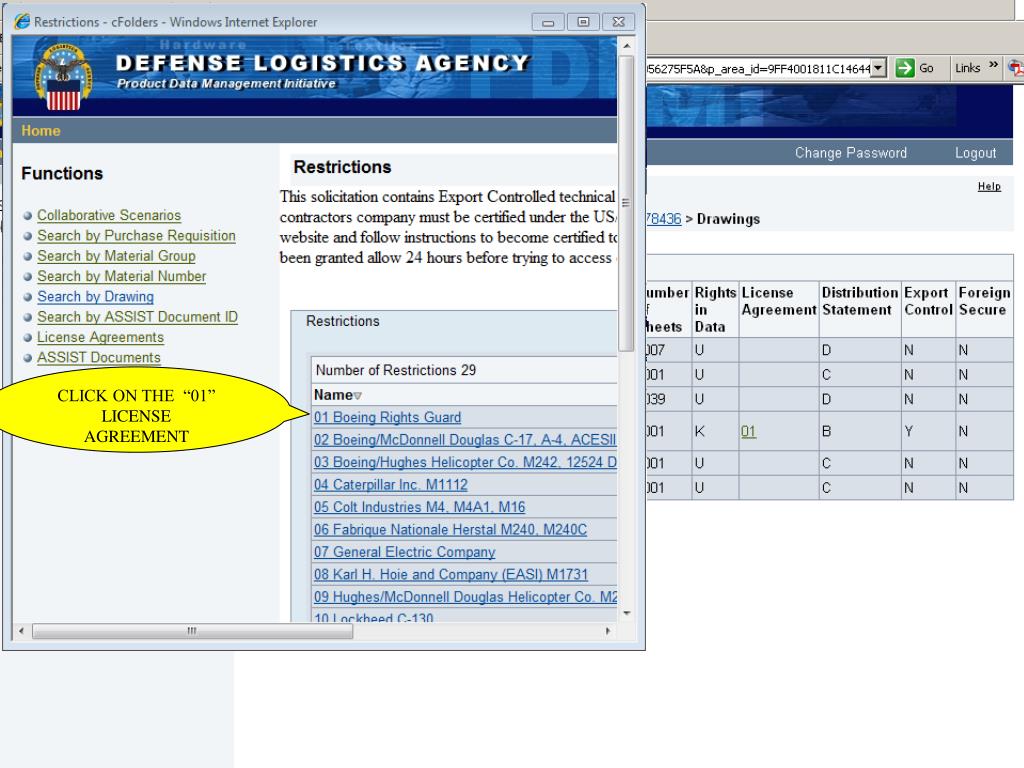This screenshot has height=768, width=1024.
Task: Open Search by Material Number
Action: click(121, 276)
